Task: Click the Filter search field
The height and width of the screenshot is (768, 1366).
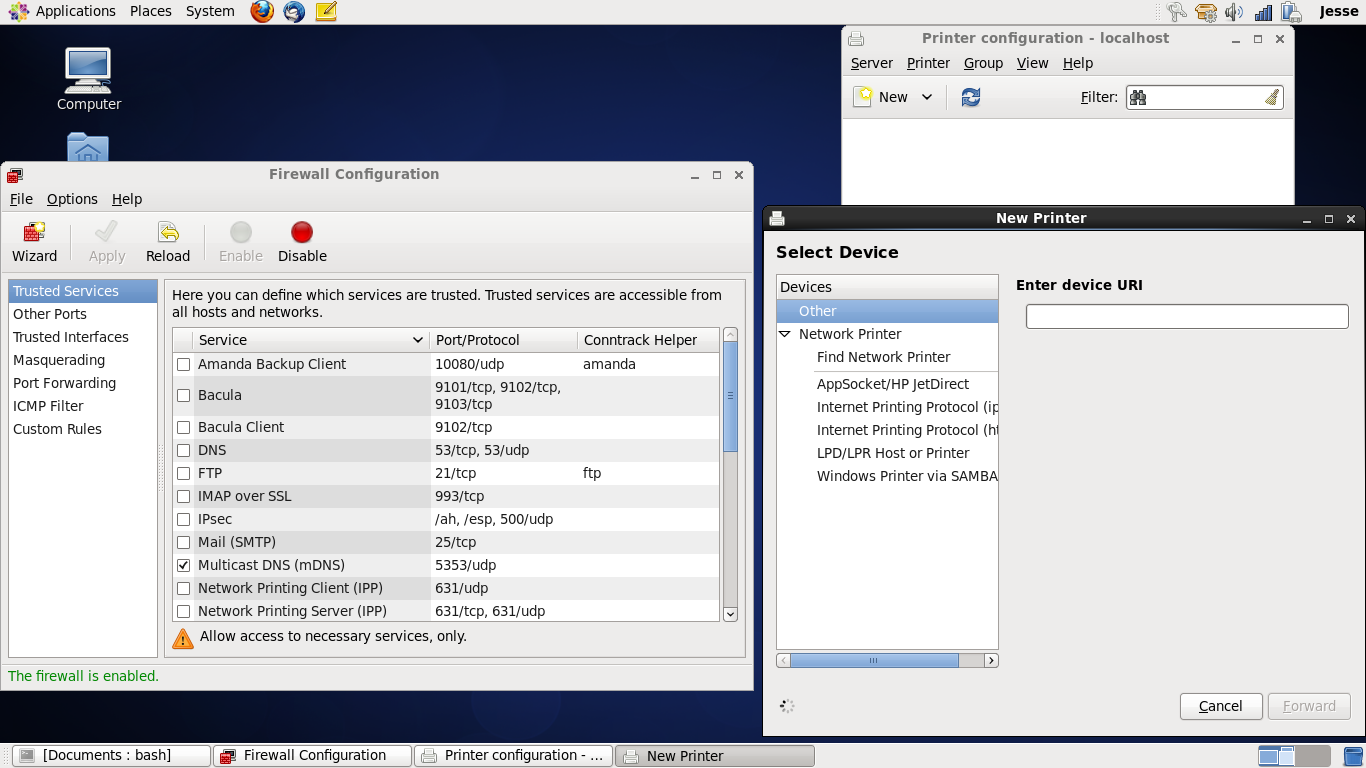Action: 1204,97
